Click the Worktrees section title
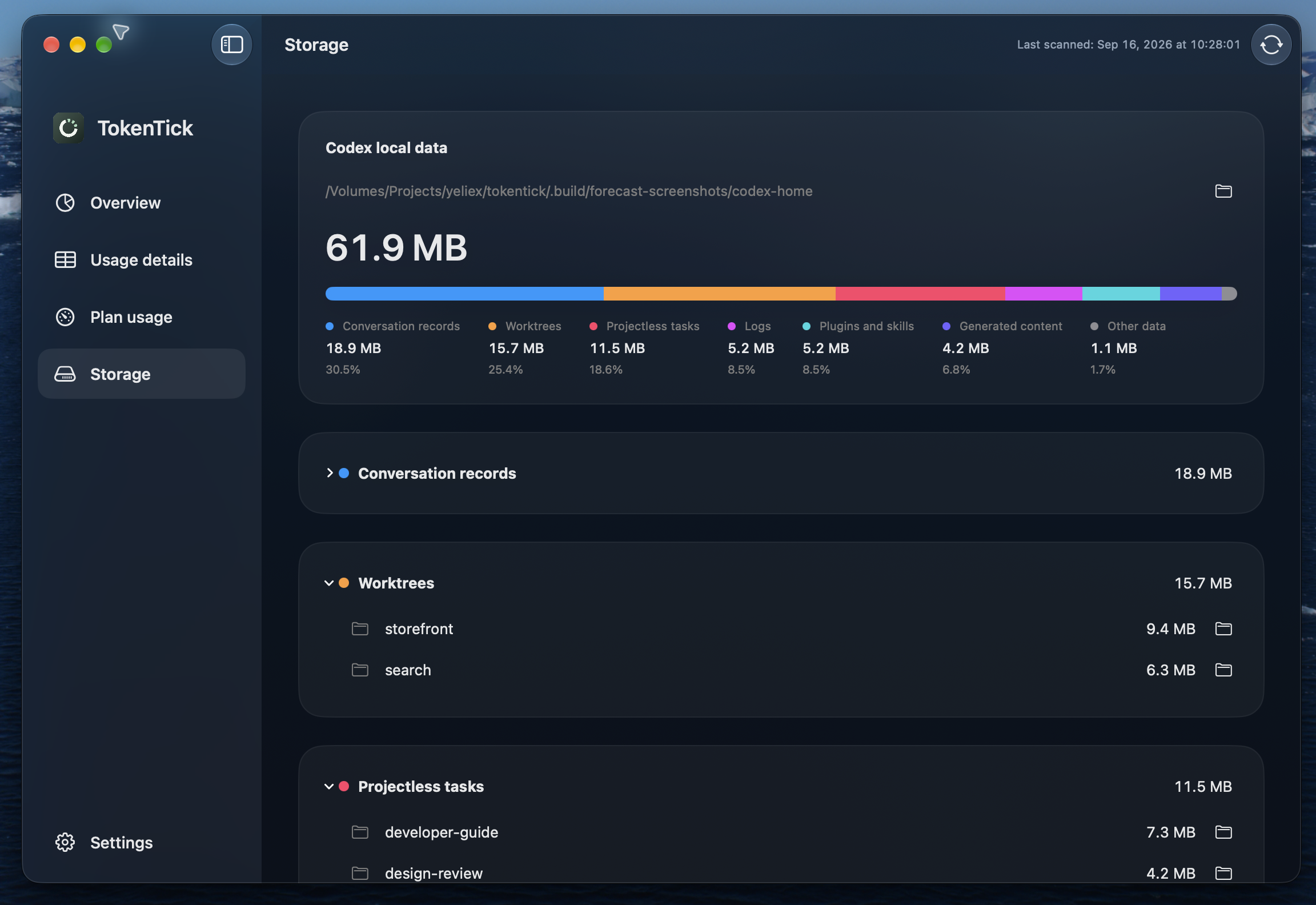 click(396, 583)
